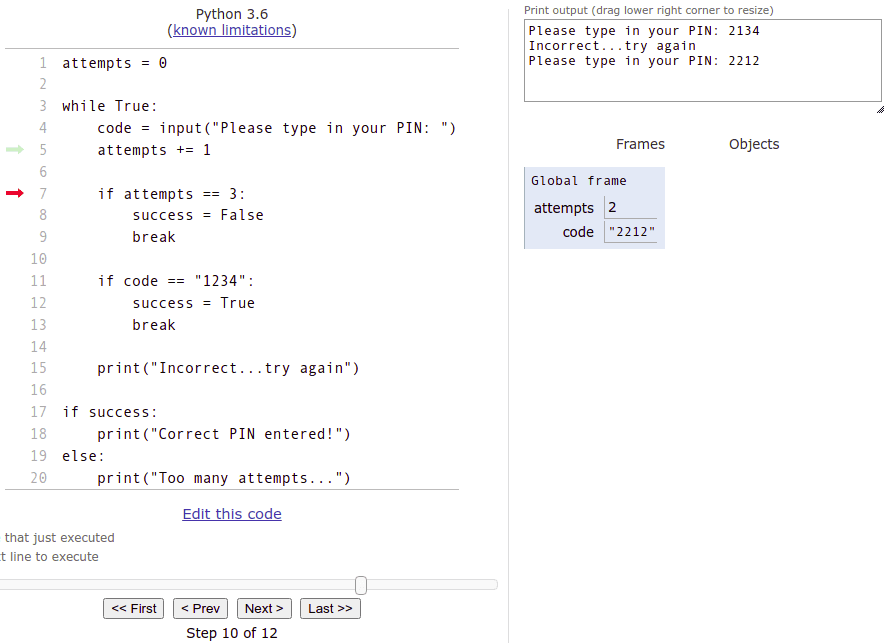Screen dimensions: 896x643
Task: Click the resize handle of the print output box
Action: [878, 108]
